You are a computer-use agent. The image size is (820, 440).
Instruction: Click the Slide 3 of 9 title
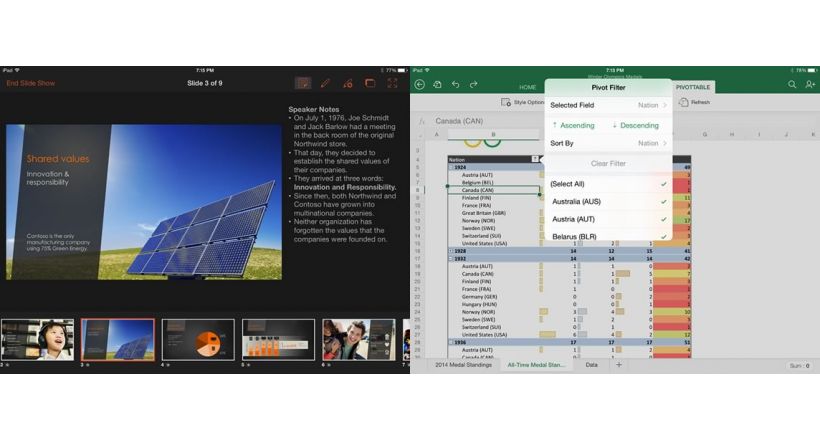[204, 83]
